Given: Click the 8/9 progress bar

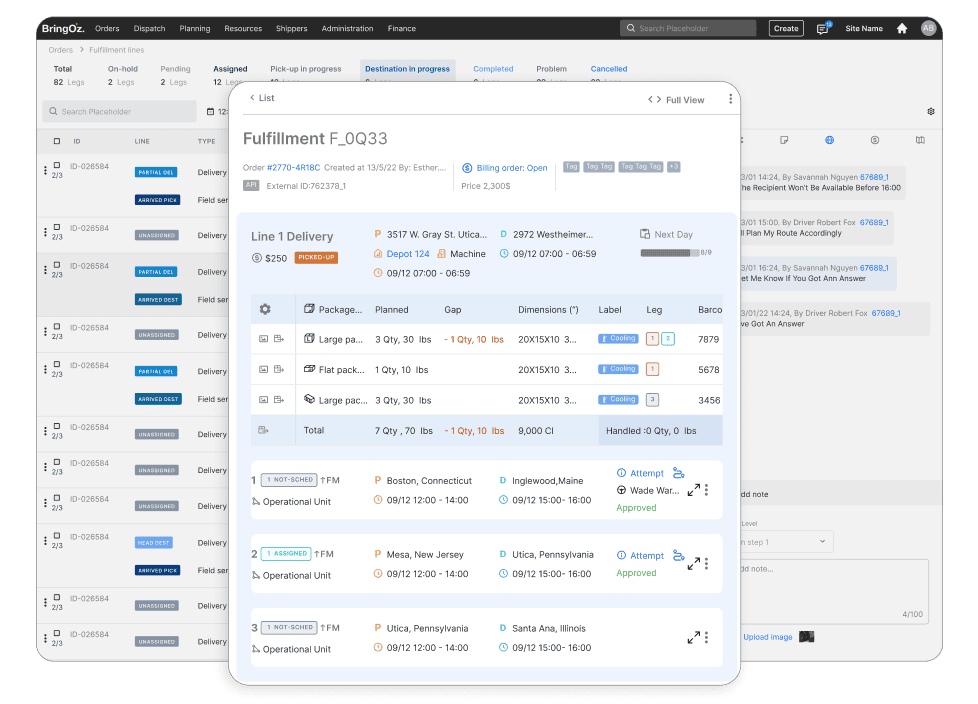Looking at the screenshot, I should pos(670,253).
